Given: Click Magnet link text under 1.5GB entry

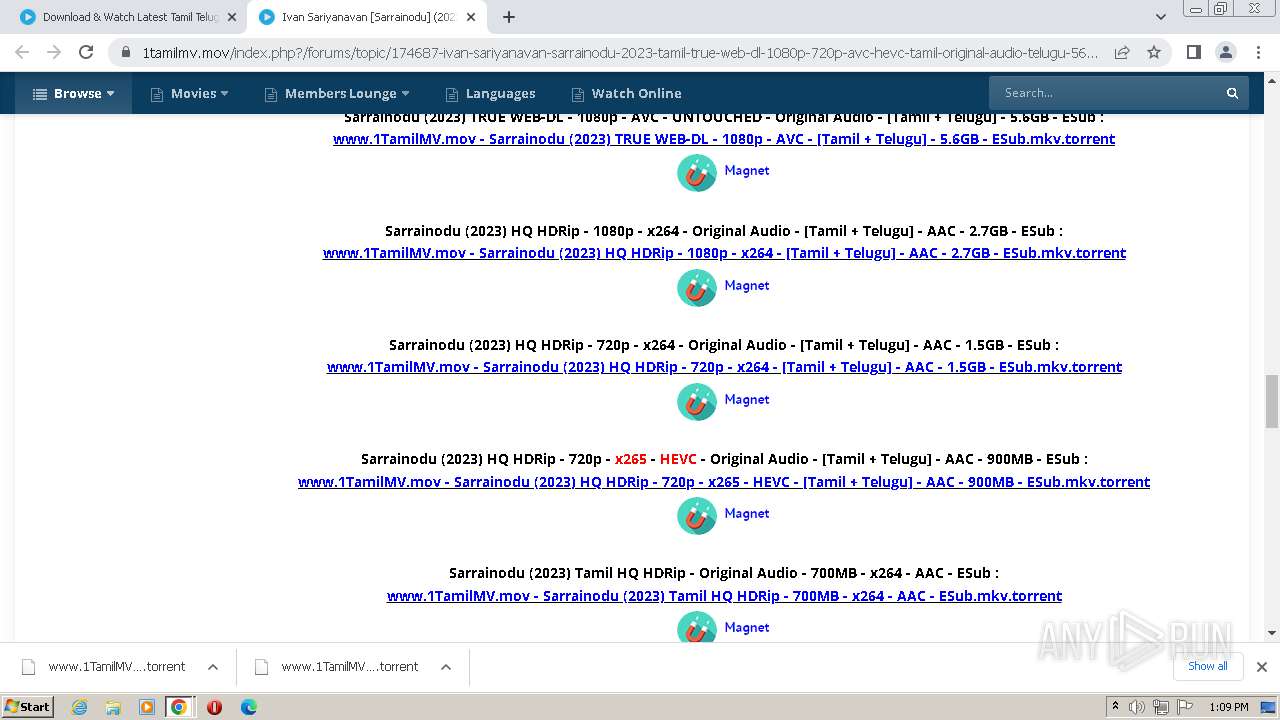Looking at the screenshot, I should pyautogui.click(x=747, y=399).
